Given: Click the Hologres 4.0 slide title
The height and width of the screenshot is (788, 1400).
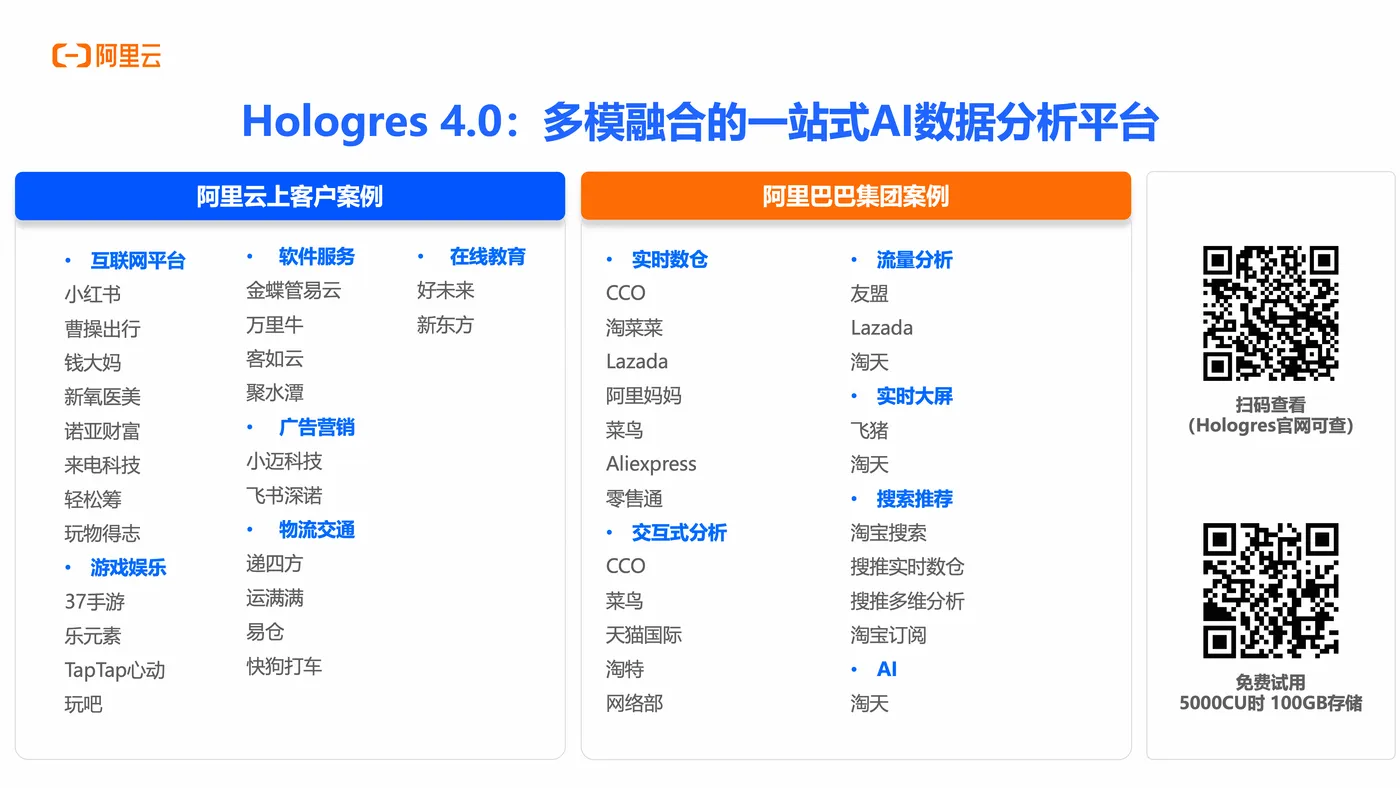Looking at the screenshot, I should click(700, 123).
